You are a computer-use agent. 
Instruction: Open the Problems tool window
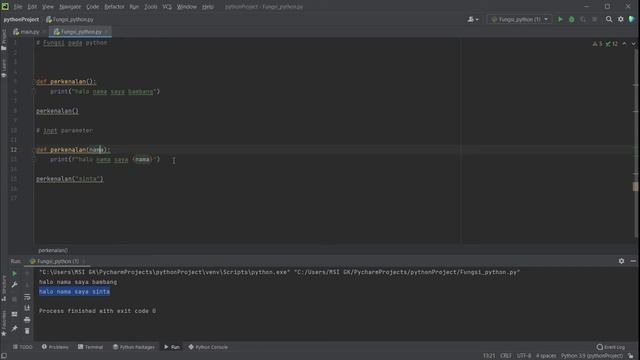(55, 347)
